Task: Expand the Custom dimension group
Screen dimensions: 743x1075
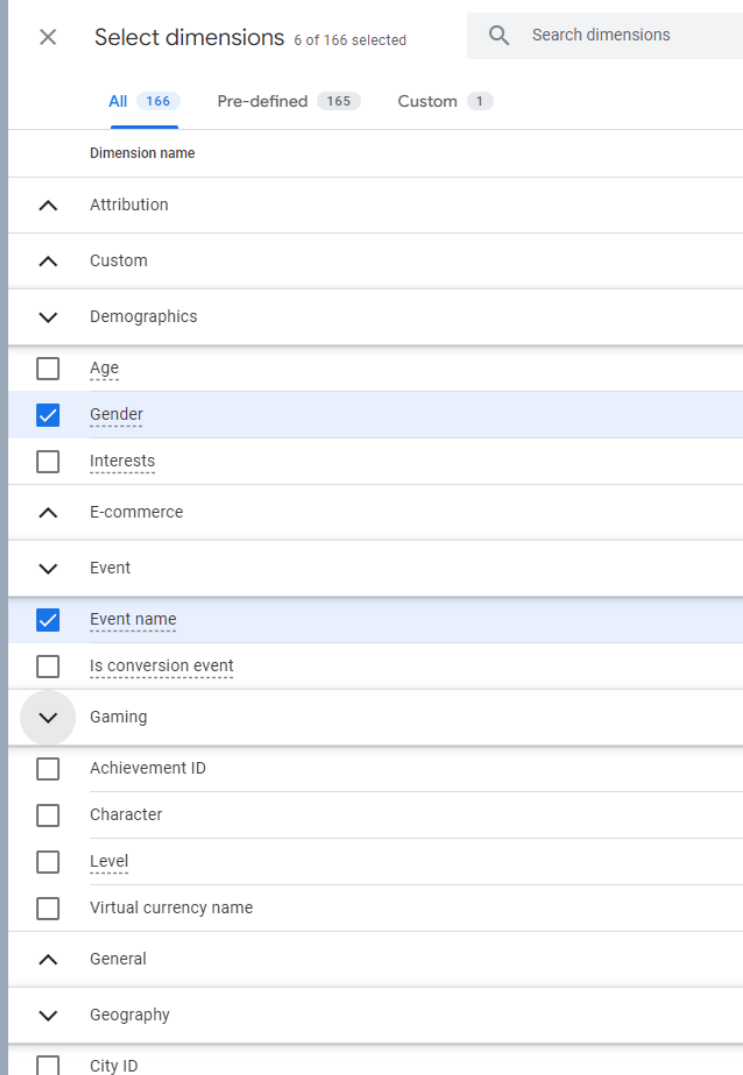Action: click(x=47, y=261)
